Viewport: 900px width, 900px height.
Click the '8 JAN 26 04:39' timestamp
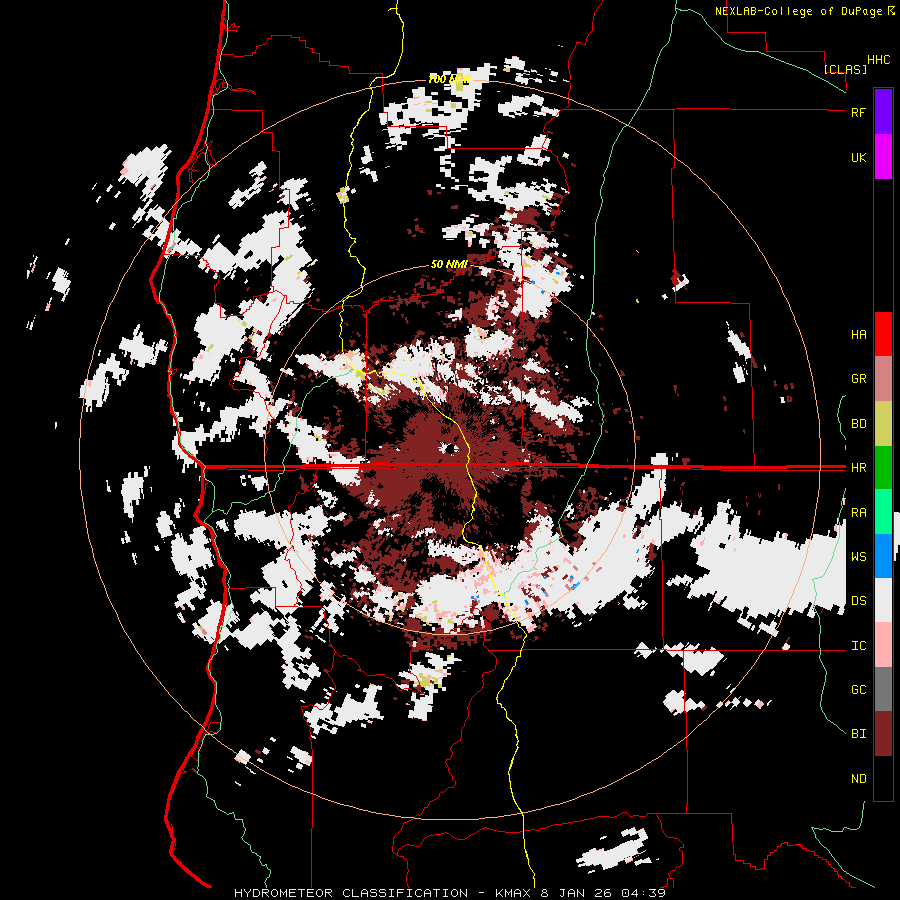pyautogui.click(x=603, y=893)
